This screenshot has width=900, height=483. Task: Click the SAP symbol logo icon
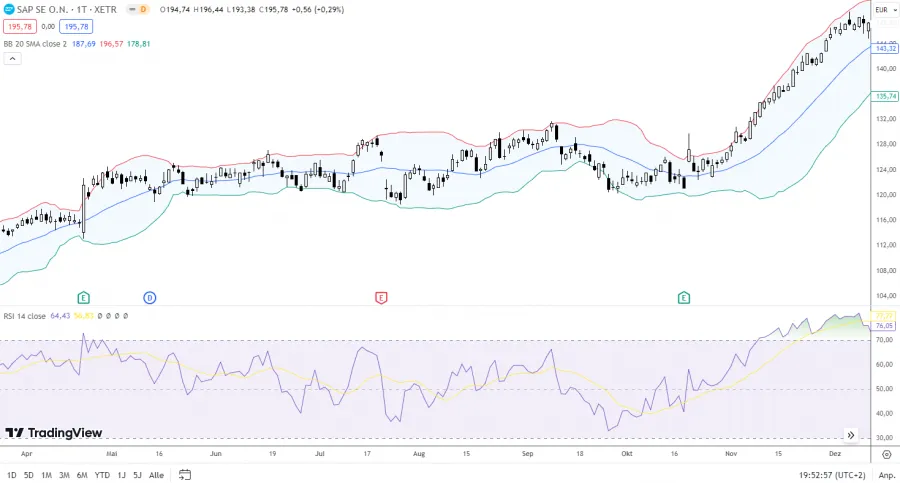click(x=9, y=9)
